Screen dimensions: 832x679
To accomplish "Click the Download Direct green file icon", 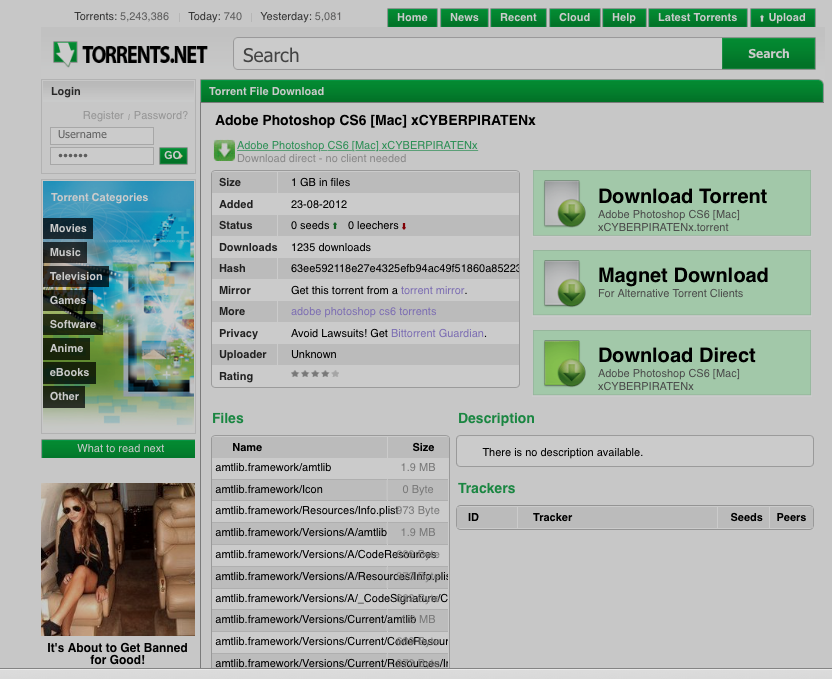I will (565, 363).
